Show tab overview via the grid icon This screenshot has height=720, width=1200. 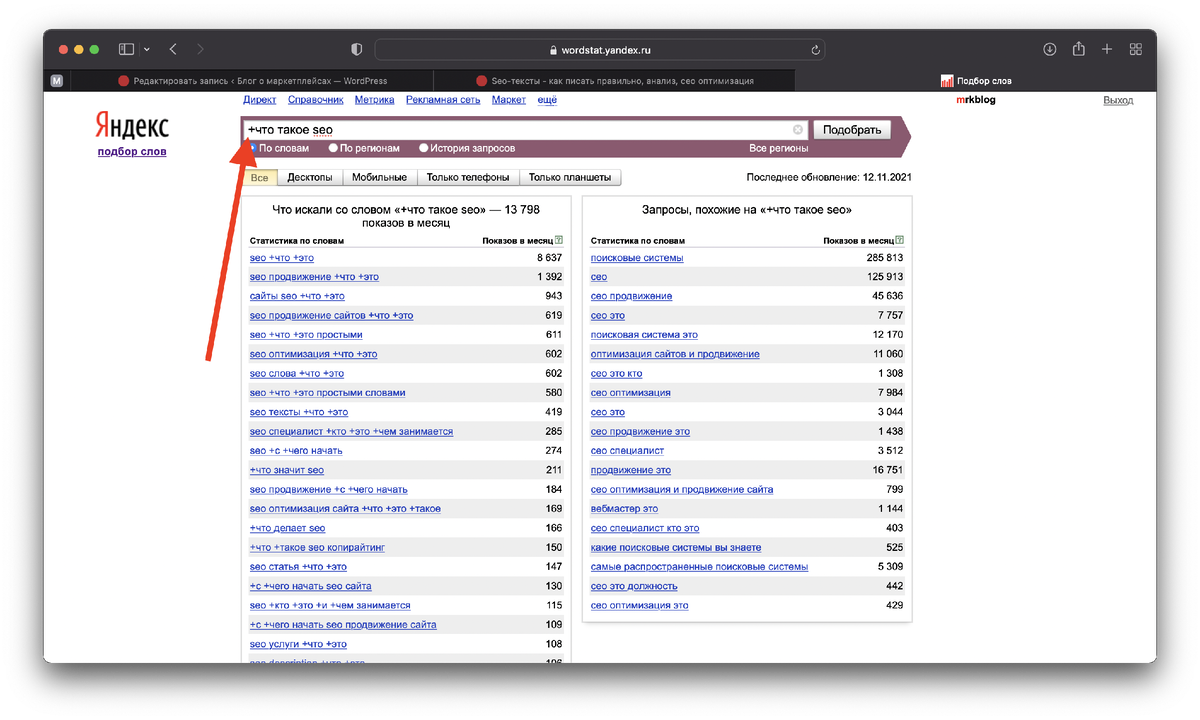(x=1135, y=48)
